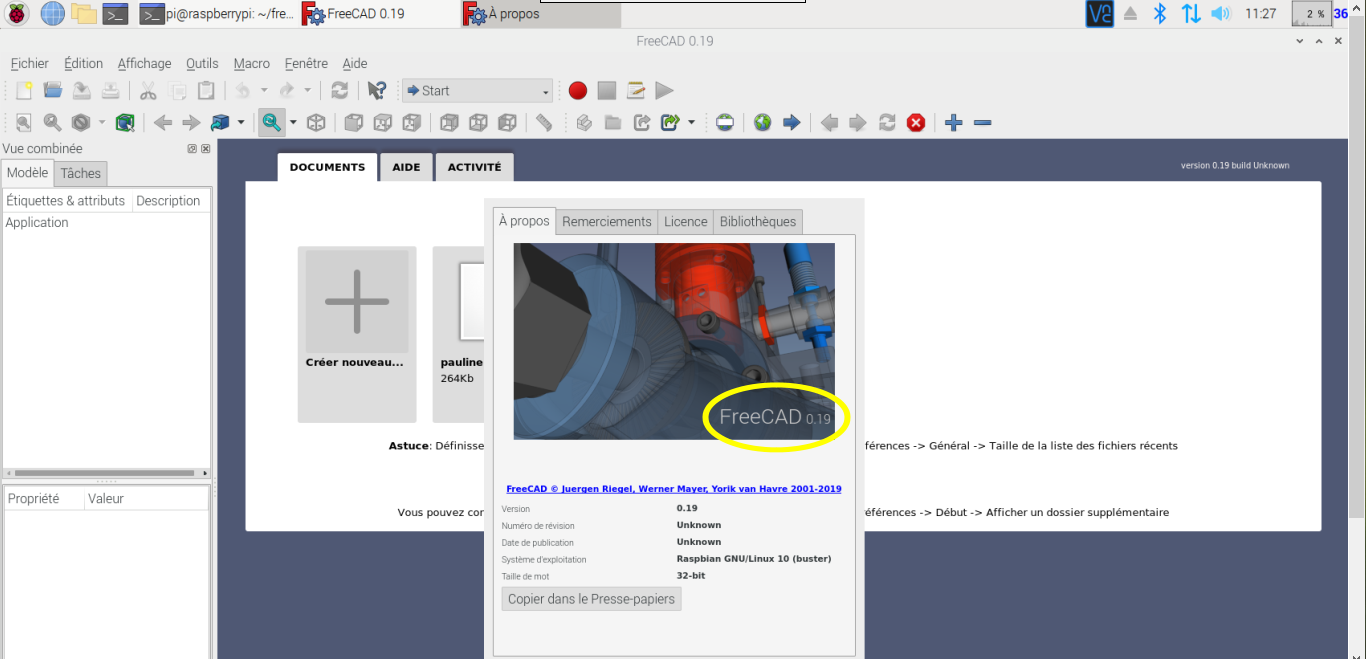Switch to the Tâches panel tab

[80, 173]
